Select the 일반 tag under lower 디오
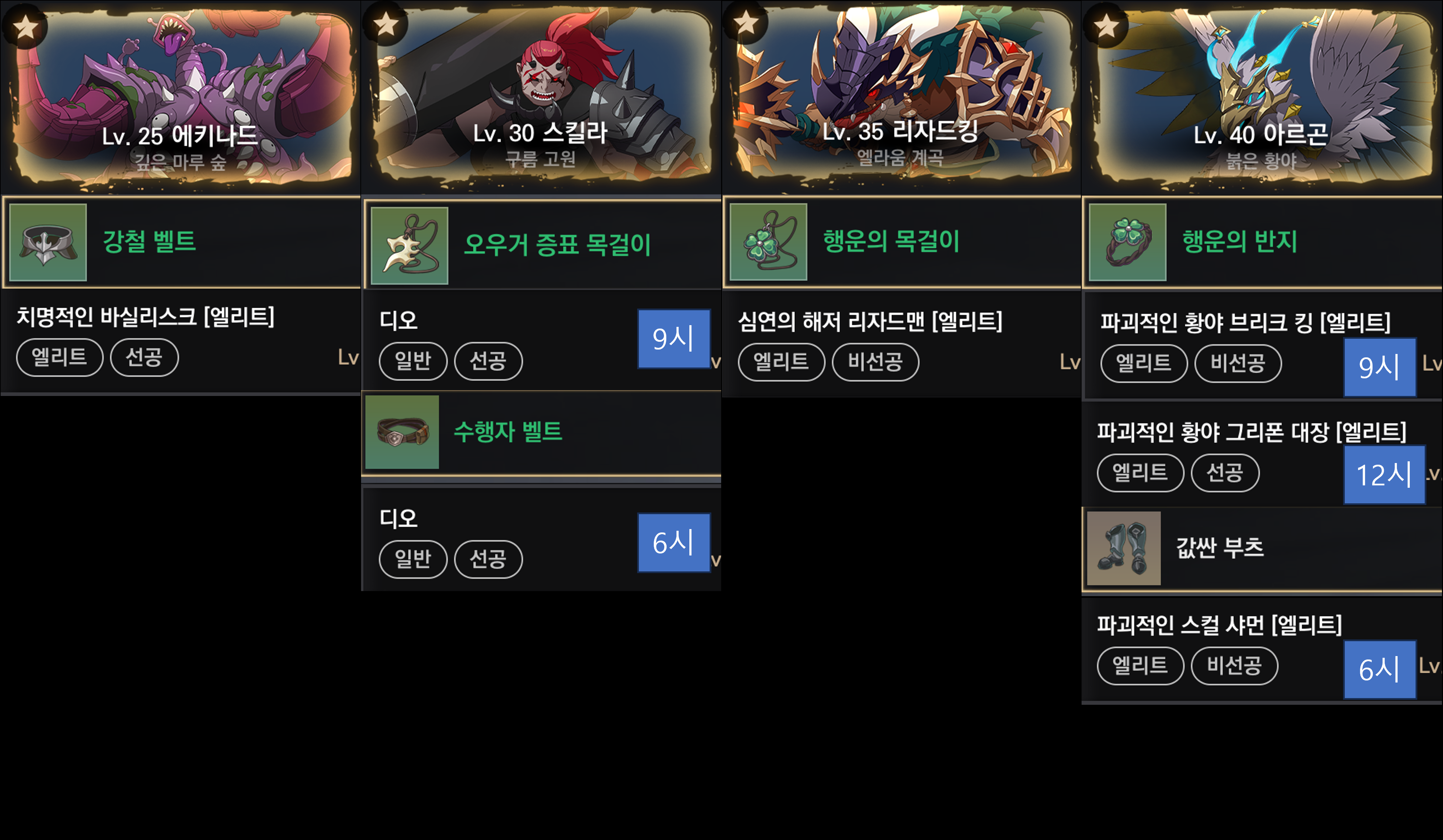1443x840 pixels. click(x=413, y=559)
